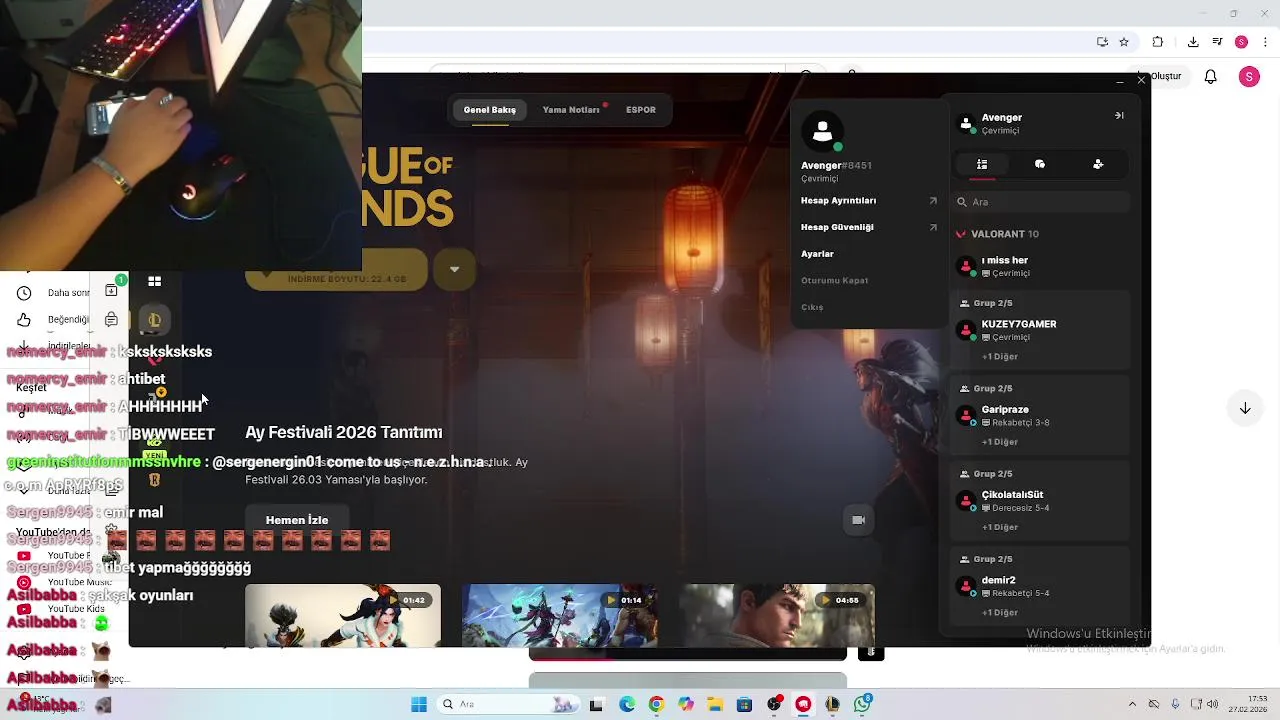Open File Explorer from the taskbar
This screenshot has width=1280, height=720.
[x=716, y=704]
